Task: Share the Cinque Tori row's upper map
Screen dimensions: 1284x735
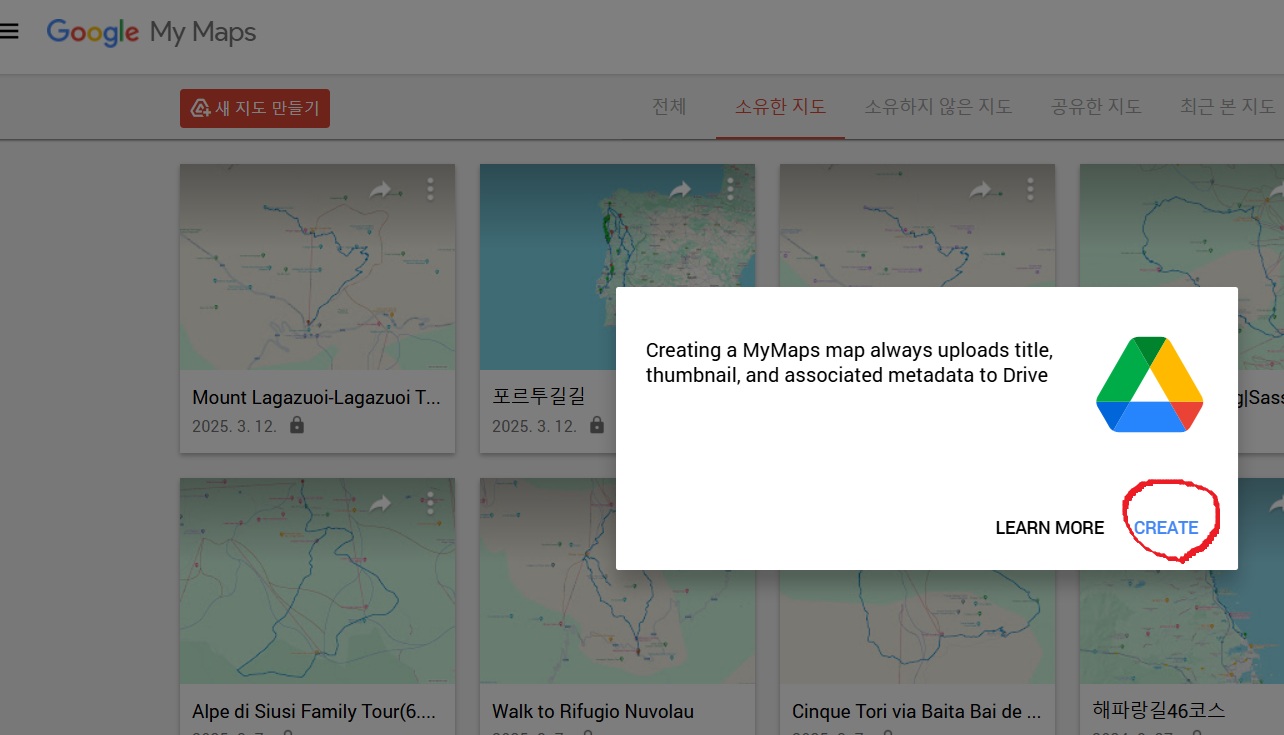Action: (x=981, y=188)
